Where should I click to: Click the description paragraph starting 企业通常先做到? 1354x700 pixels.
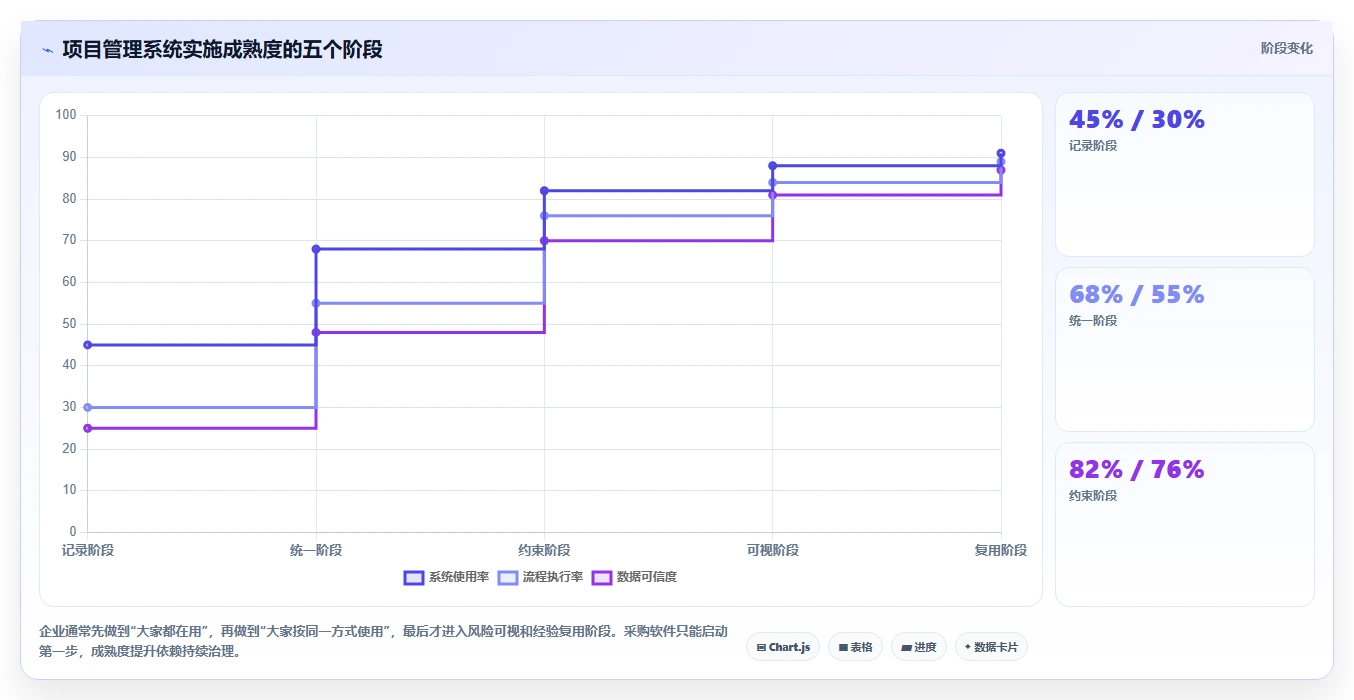click(x=384, y=641)
